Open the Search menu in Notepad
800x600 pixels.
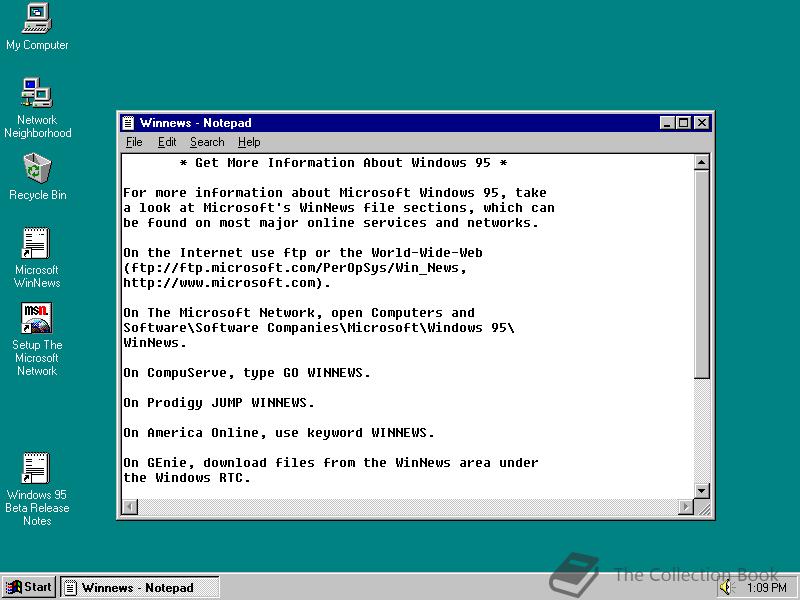coord(207,142)
